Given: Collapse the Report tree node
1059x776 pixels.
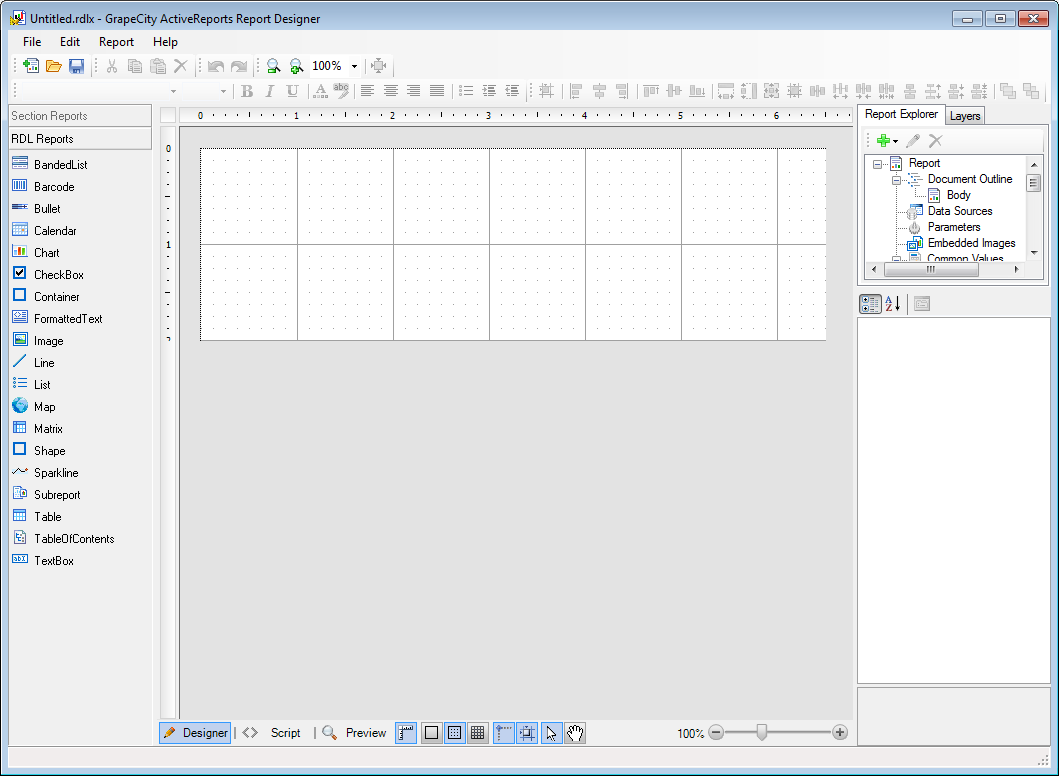Looking at the screenshot, I should (x=877, y=164).
